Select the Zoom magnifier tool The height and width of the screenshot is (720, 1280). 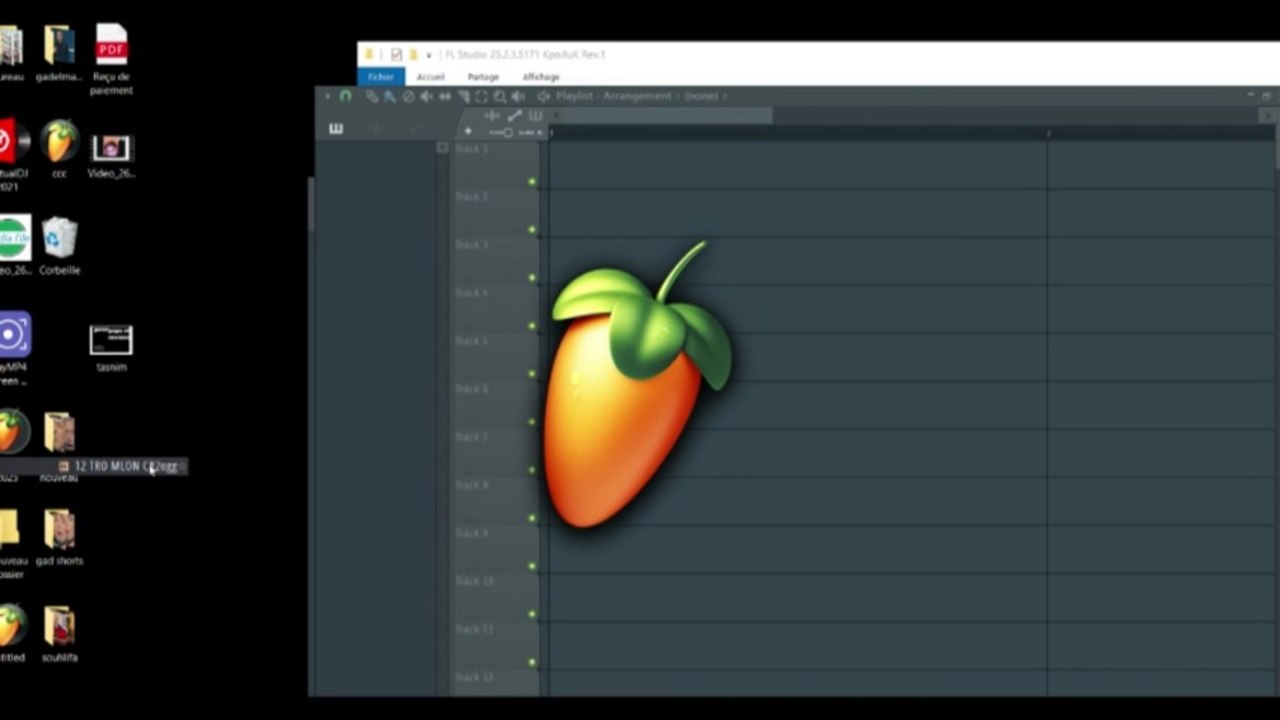pyautogui.click(x=500, y=96)
